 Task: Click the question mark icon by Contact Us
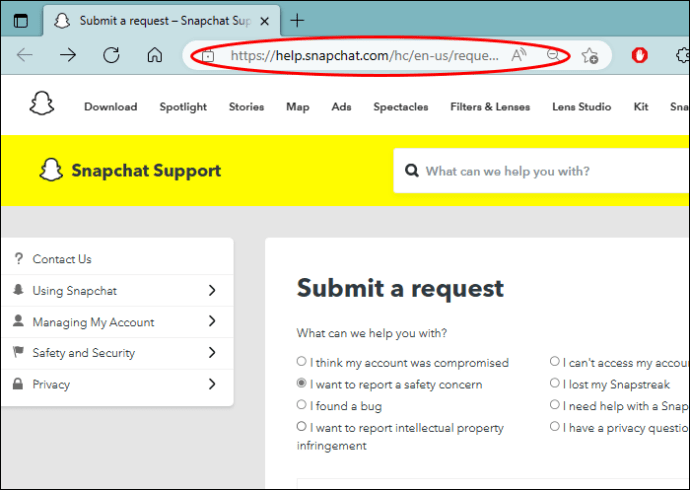pos(18,258)
